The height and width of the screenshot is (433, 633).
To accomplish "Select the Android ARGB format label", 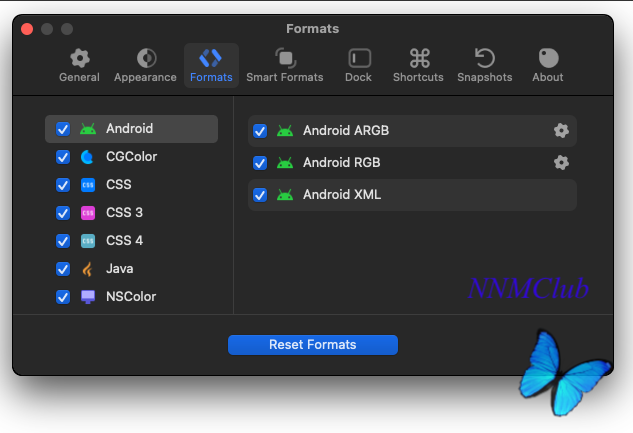I will click(x=346, y=130).
